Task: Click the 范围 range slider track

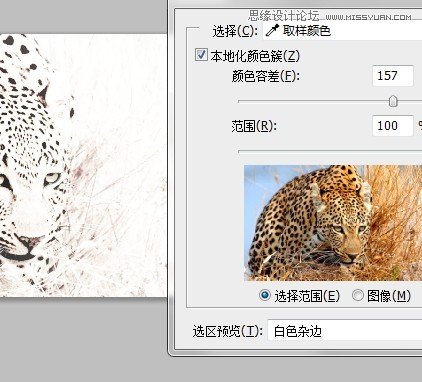Action: pyautogui.click(x=330, y=151)
